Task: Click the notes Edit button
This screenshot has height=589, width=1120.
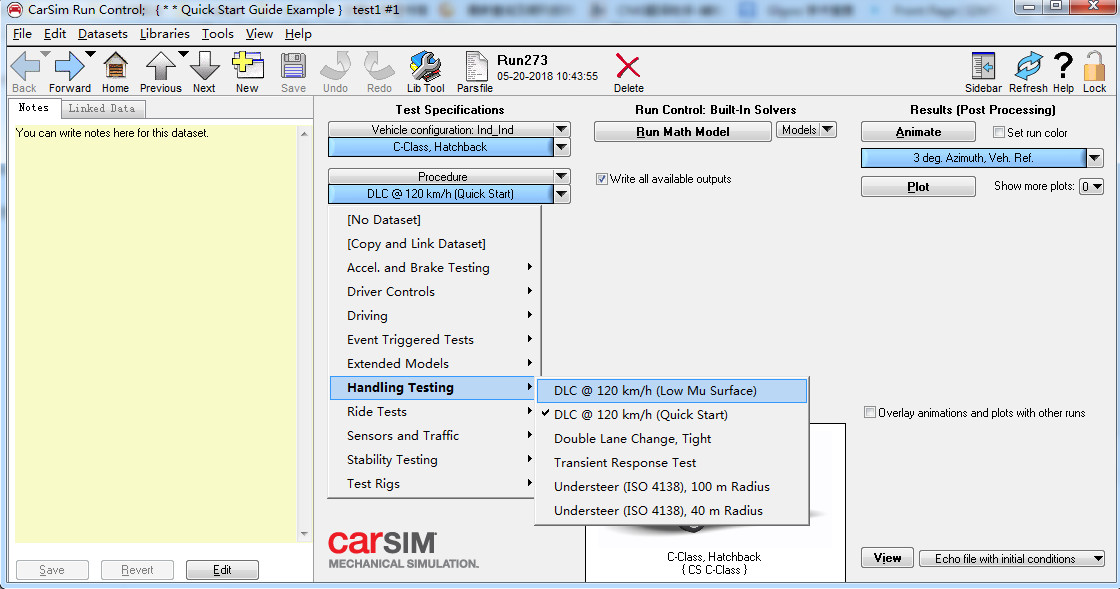Action: pos(222,570)
